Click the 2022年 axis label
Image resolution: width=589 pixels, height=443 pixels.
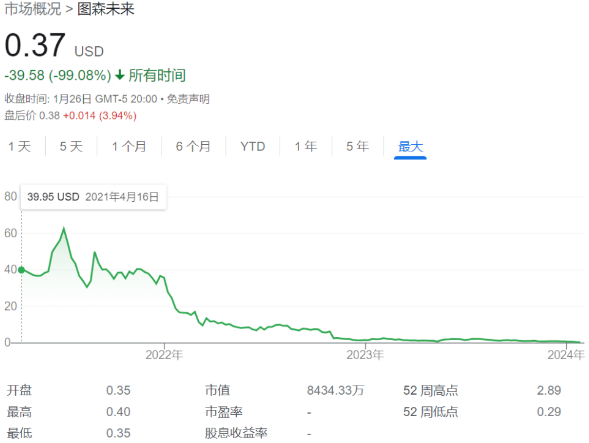coord(164,355)
